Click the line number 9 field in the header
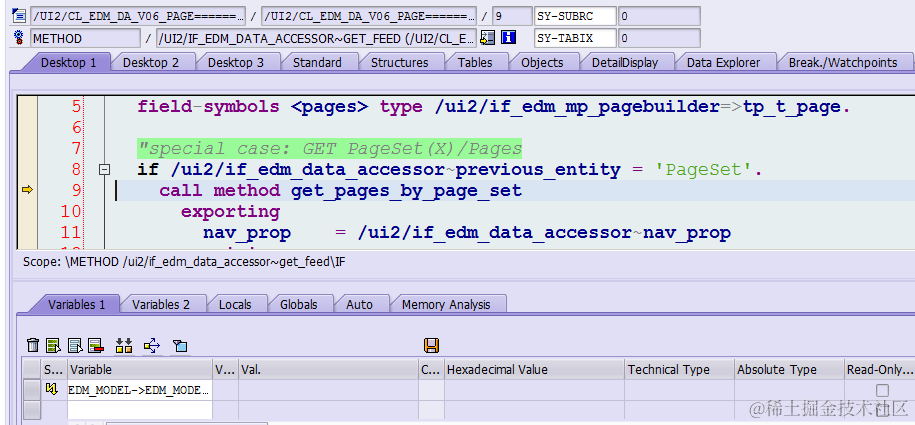 coord(512,16)
